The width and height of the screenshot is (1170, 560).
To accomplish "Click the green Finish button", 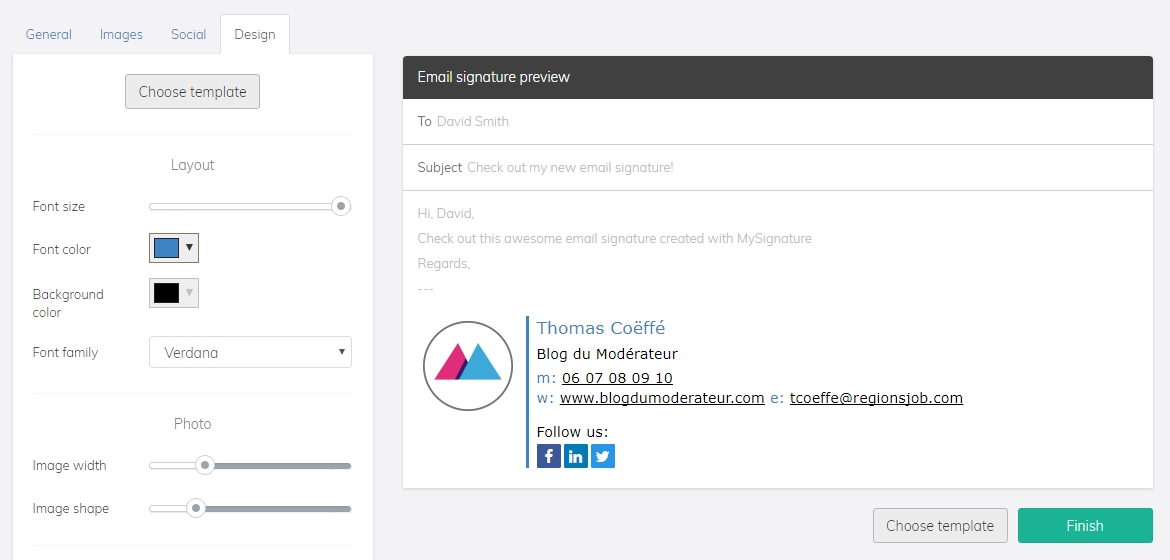I will pos(1085,526).
